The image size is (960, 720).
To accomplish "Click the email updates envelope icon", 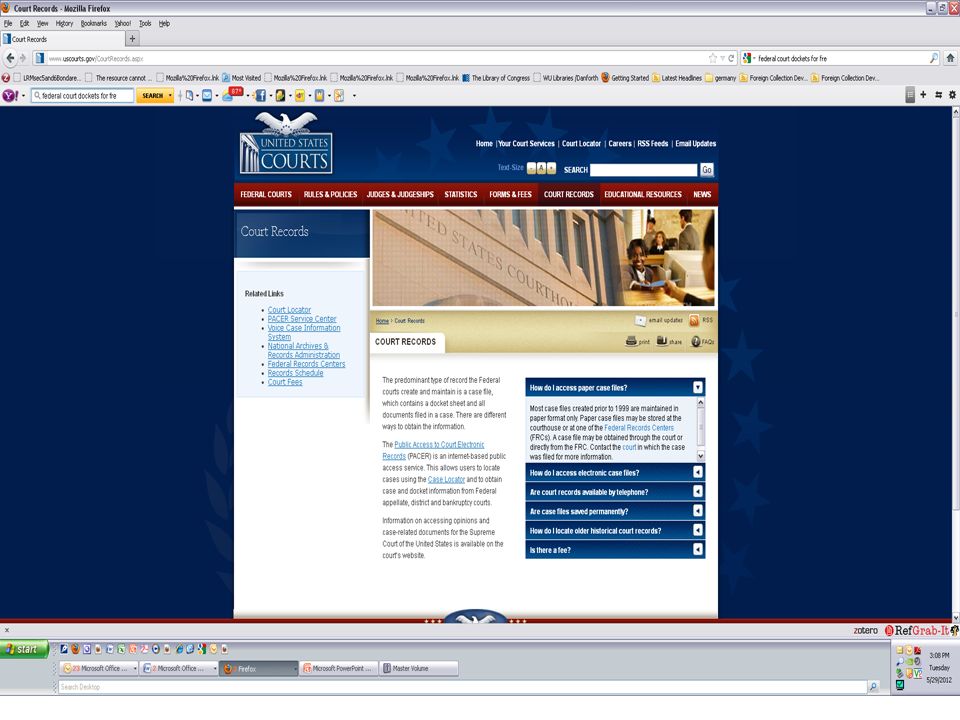I will point(640,320).
